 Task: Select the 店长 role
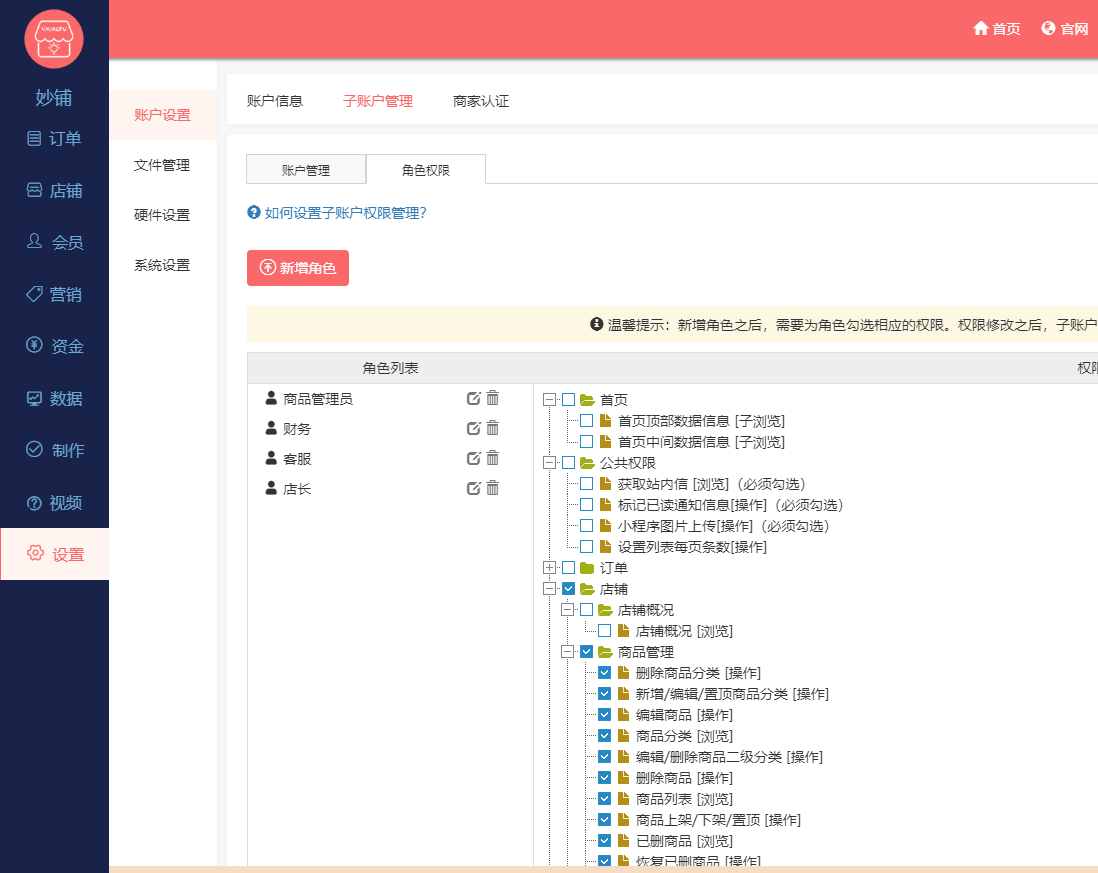[297, 489]
